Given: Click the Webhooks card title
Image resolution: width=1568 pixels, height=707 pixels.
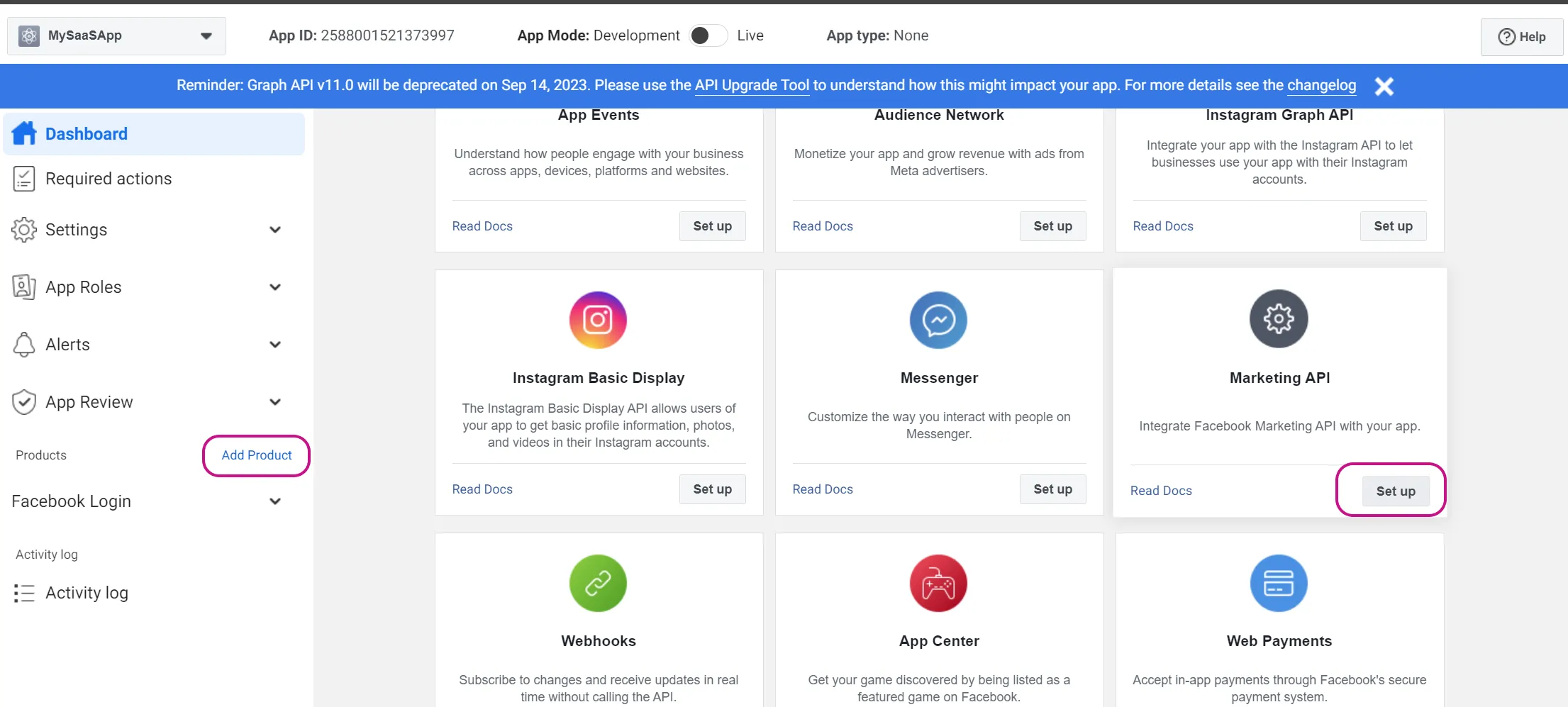Looking at the screenshot, I should point(599,641).
